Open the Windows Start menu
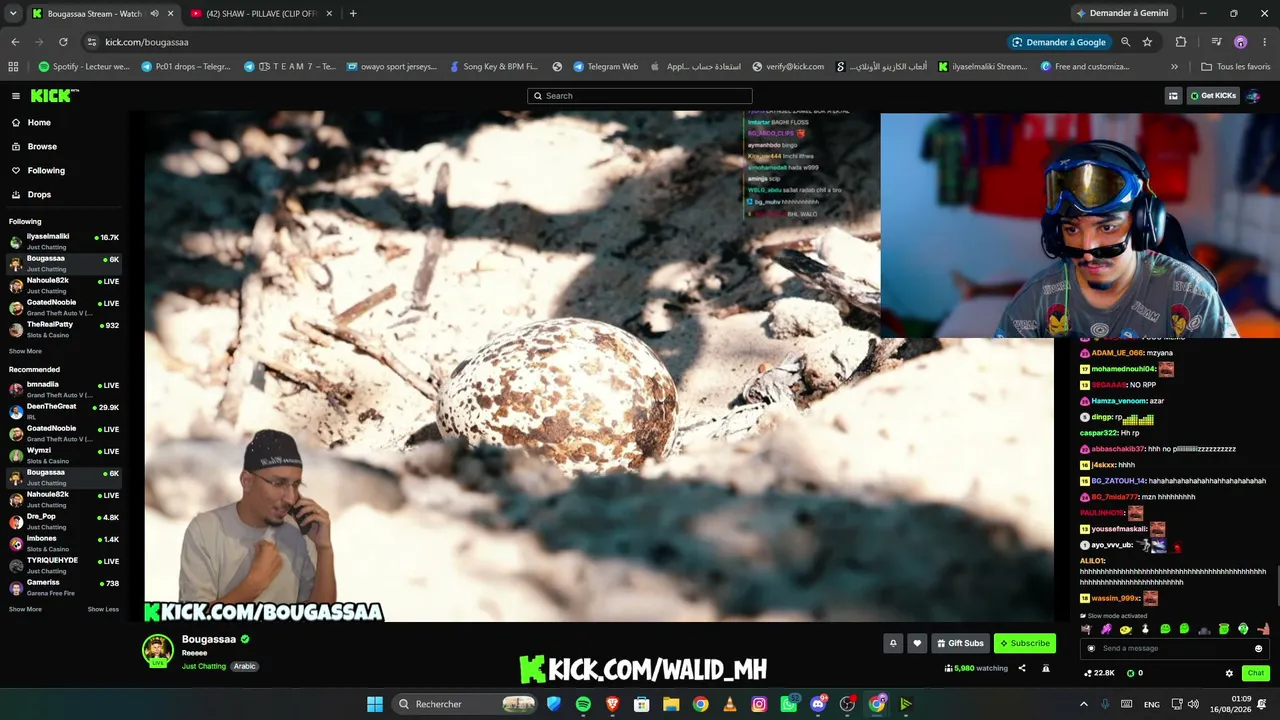 [x=375, y=704]
